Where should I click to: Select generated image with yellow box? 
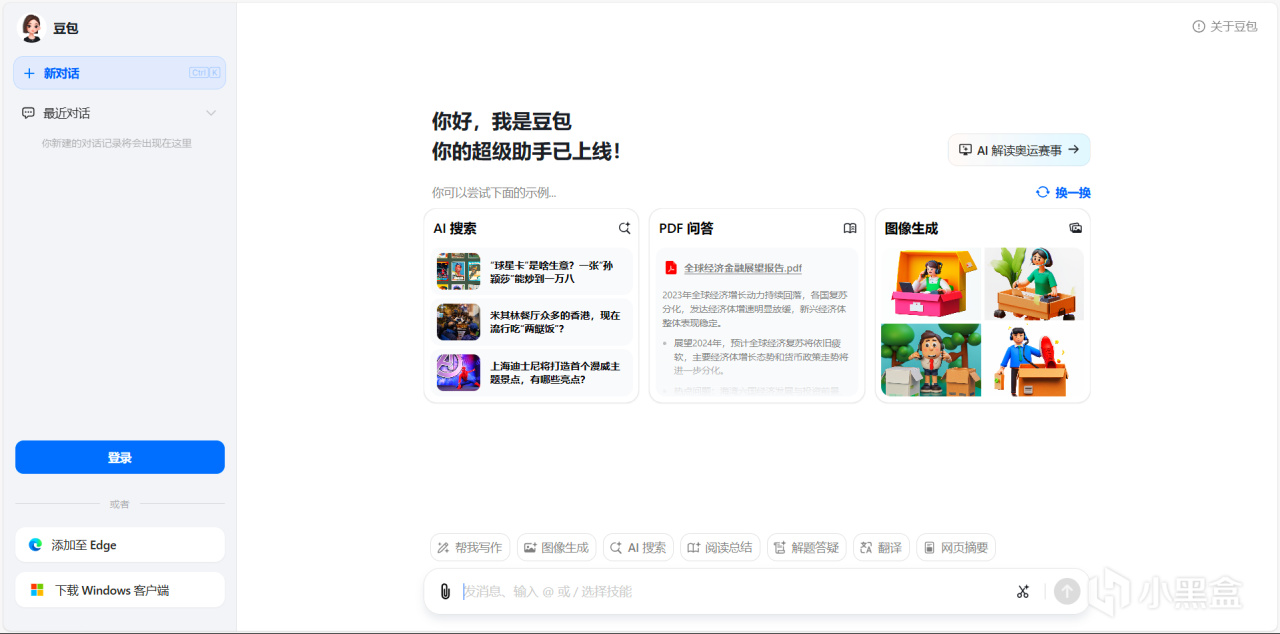pyautogui.click(x=931, y=284)
